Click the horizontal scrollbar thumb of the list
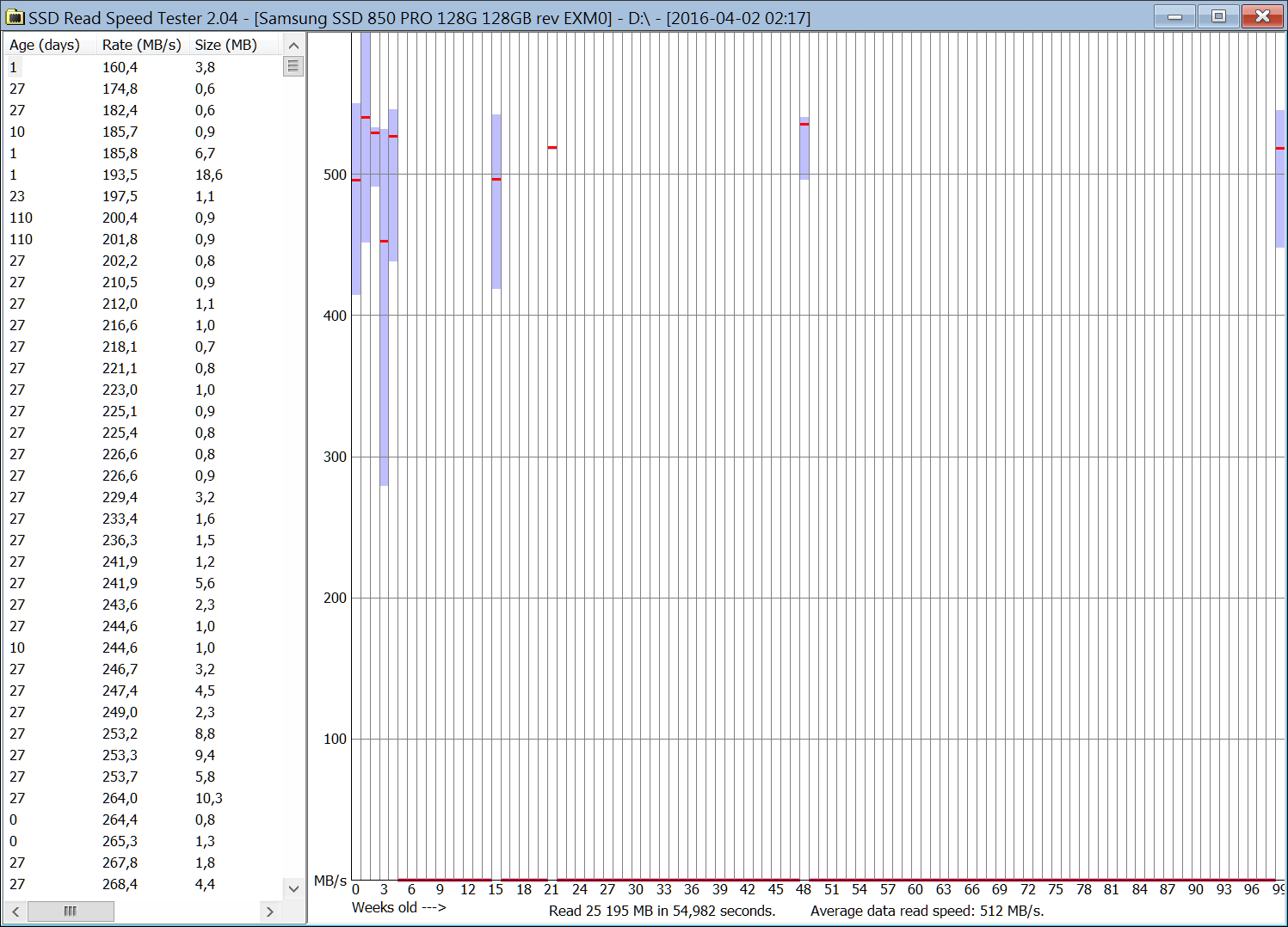Screen dimensions: 1288x927 click(71, 911)
